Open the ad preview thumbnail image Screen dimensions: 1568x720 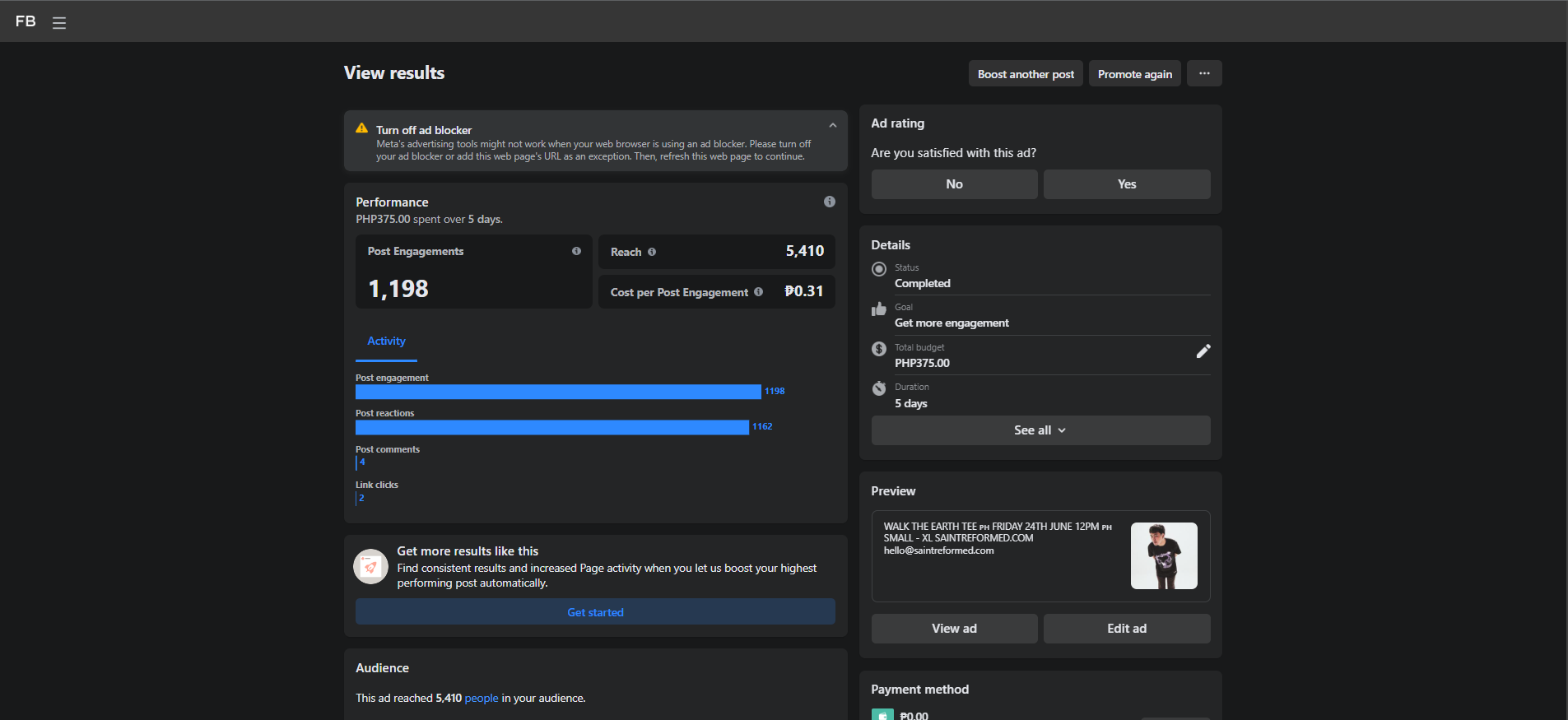coord(1164,555)
